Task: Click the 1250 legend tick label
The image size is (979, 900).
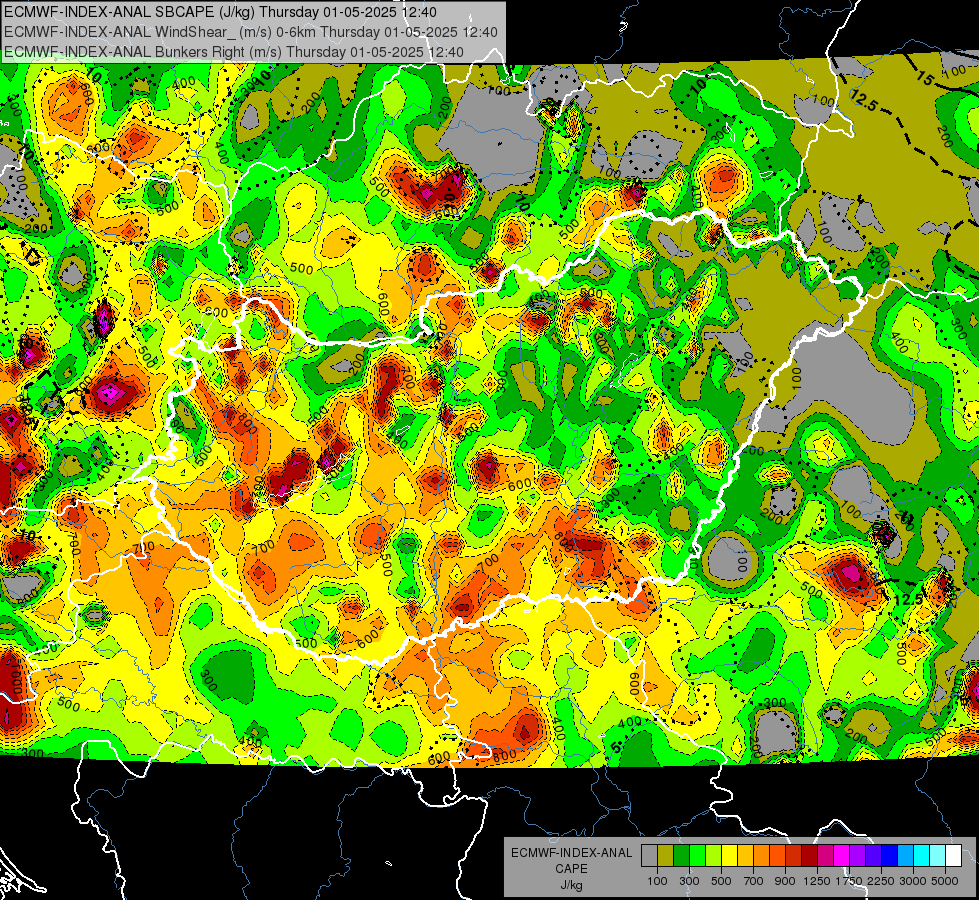Action: [x=817, y=881]
